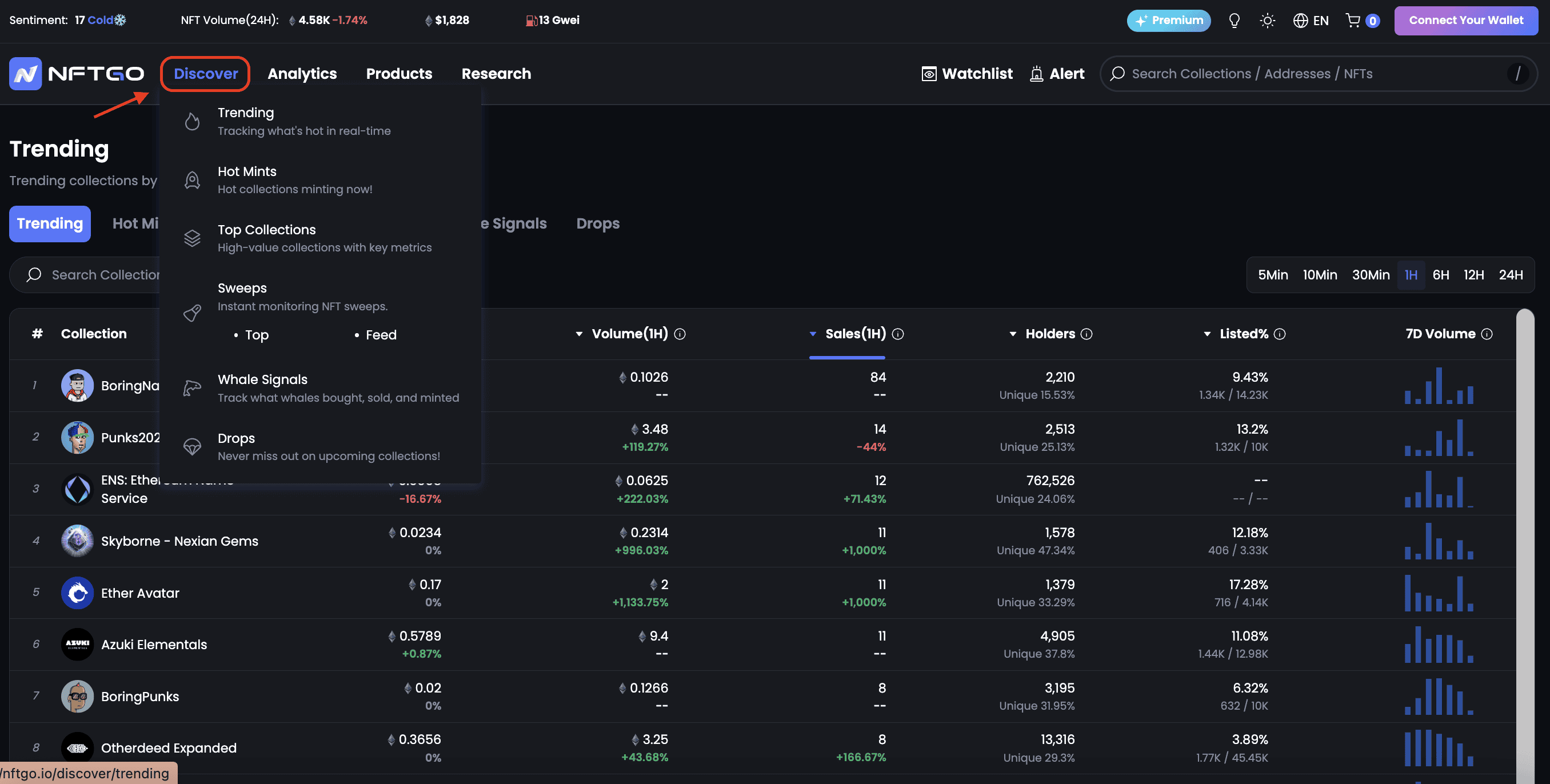This screenshot has height=784, width=1550.
Task: Click Ether Avatar 7D volume chart
Action: coord(1438,593)
